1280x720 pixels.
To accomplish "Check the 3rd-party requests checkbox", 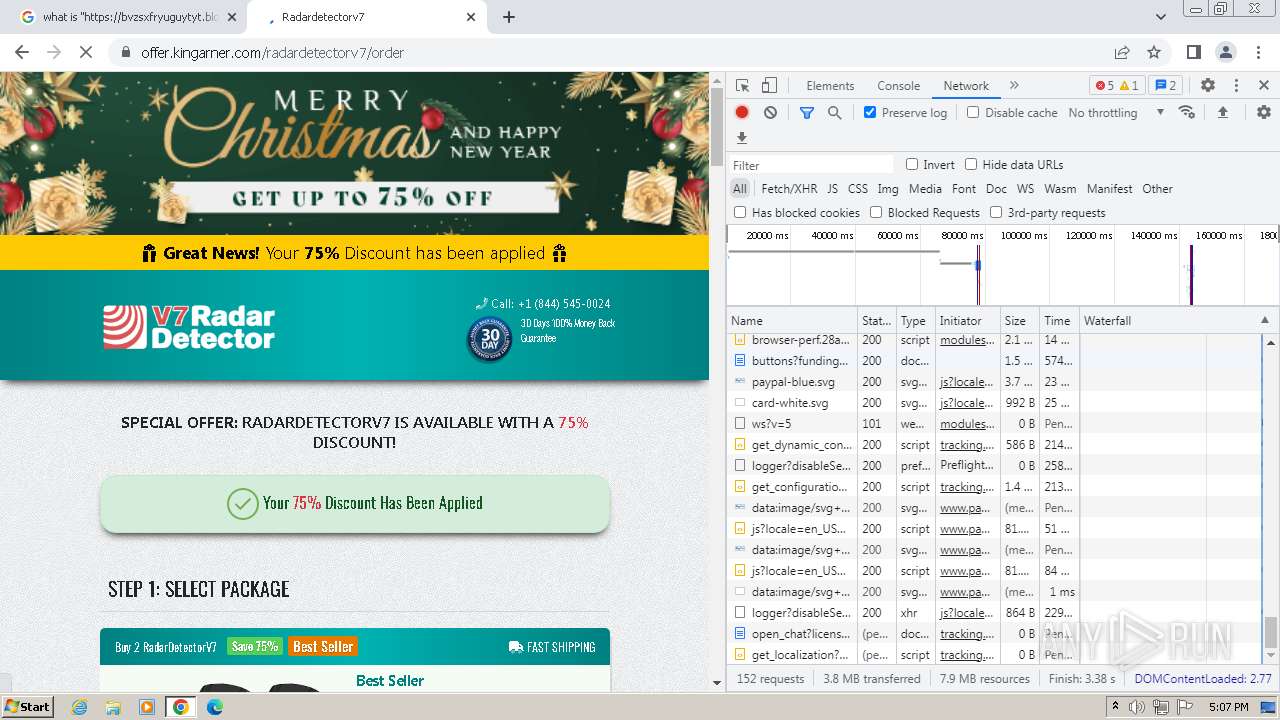I will click(996, 212).
